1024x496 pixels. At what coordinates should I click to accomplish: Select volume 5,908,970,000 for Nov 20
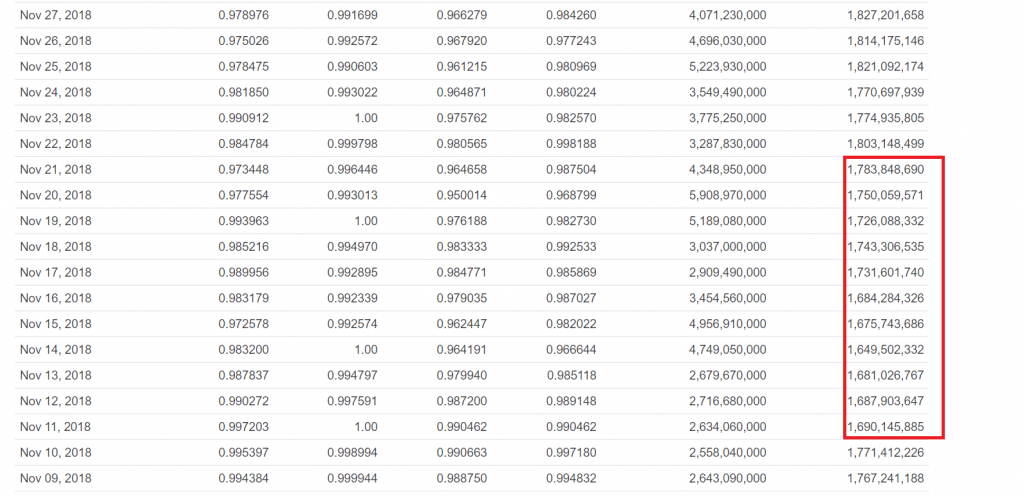728,196
